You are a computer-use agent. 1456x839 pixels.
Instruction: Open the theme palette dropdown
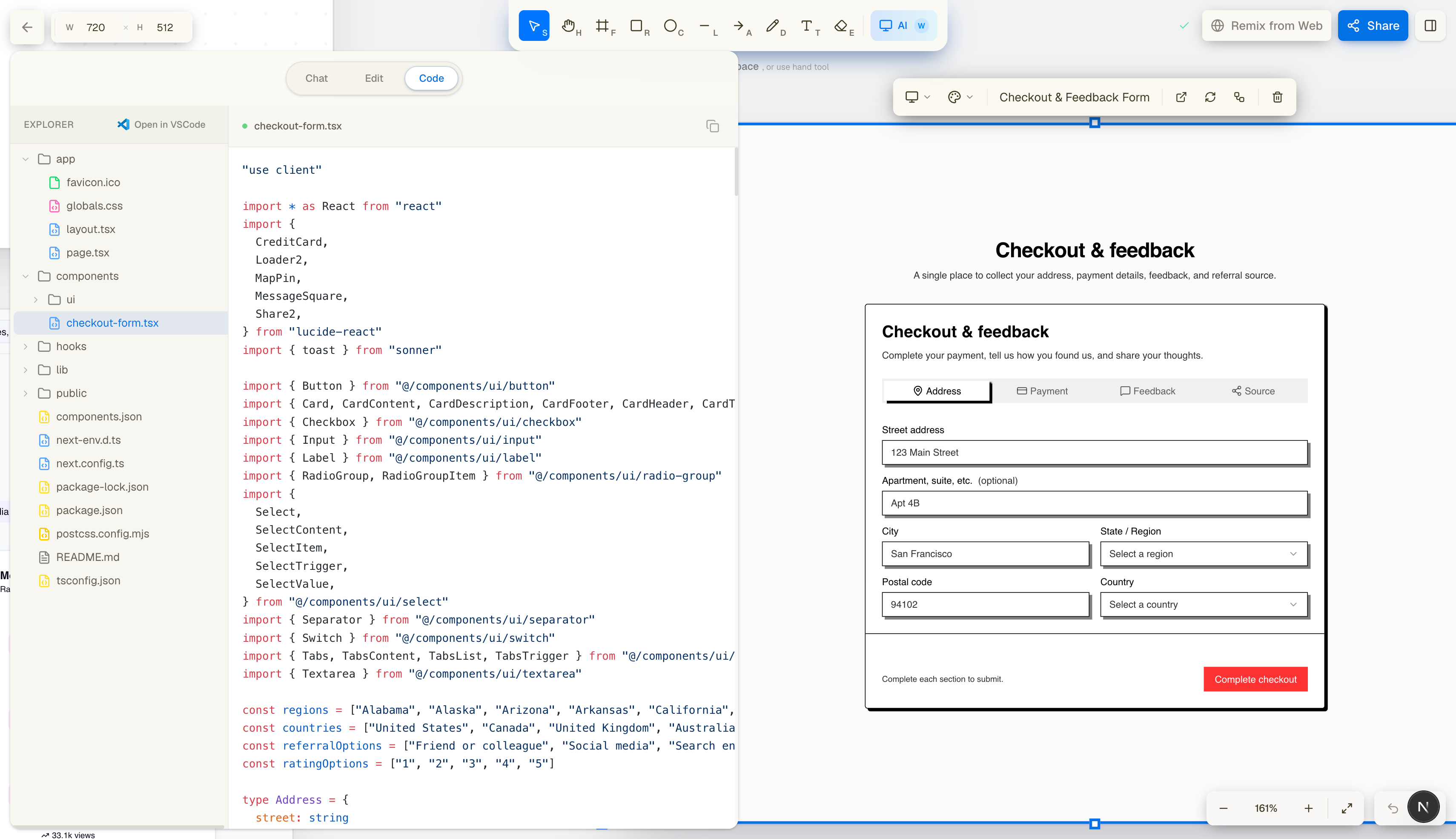click(960, 98)
